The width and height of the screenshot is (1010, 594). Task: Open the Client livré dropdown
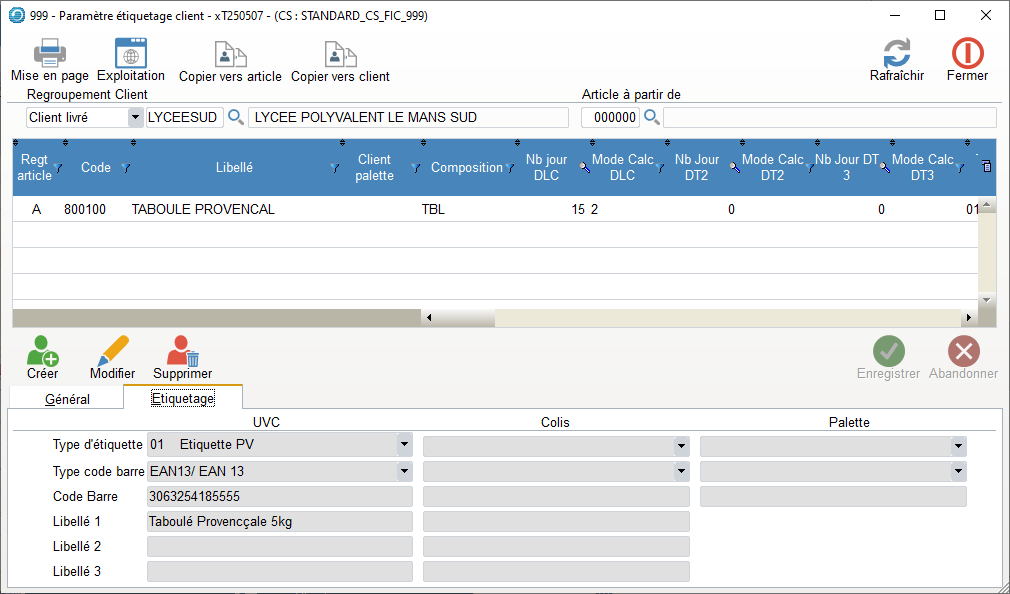(x=135, y=118)
